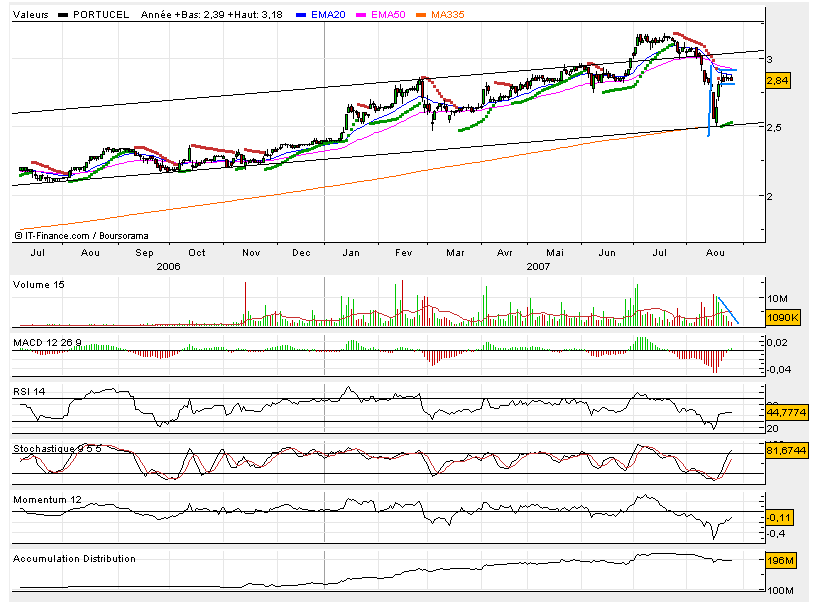Viewport: 813px width, 607px height.
Task: Click the PORTUCEL black legend marker
Action: tap(65, 17)
